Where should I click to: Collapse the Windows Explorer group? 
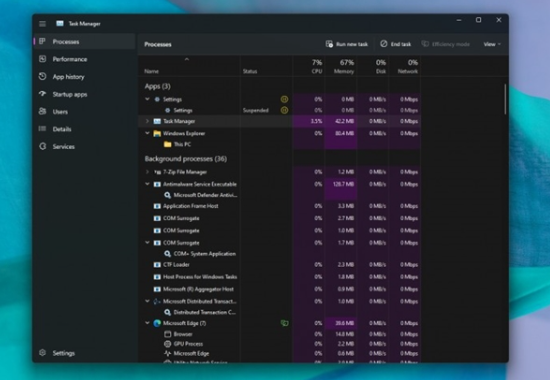[x=147, y=133]
